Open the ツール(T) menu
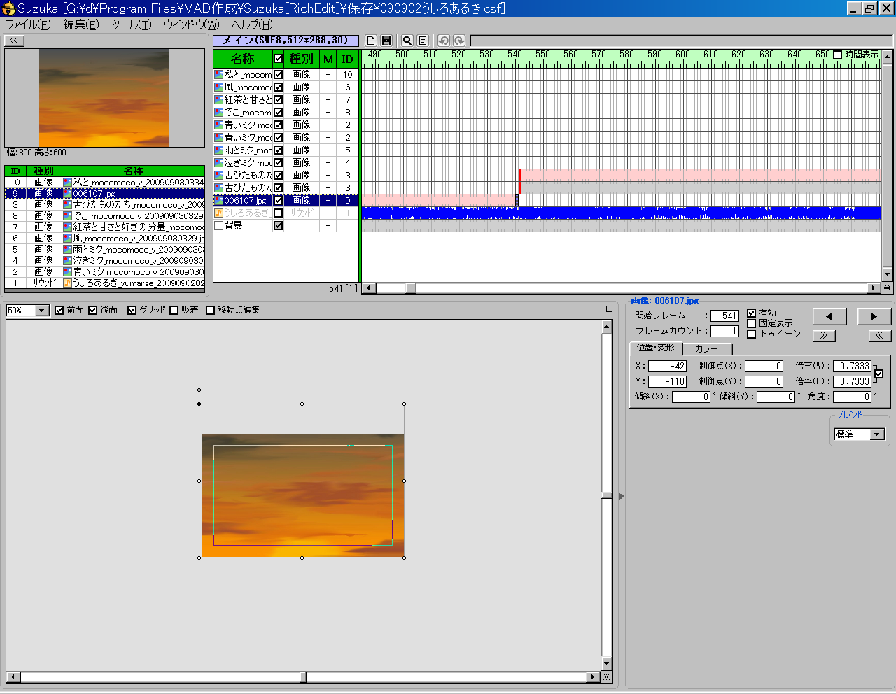Image resolution: width=896 pixels, height=694 pixels. 132,25
